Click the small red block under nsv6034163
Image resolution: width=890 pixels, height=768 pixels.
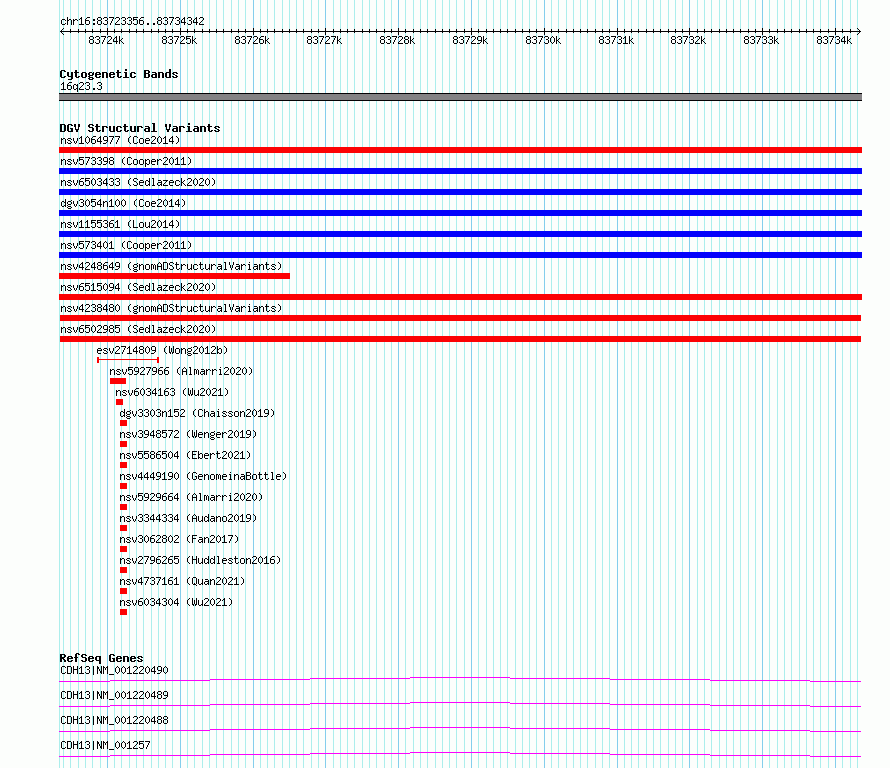pyautogui.click(x=119, y=402)
